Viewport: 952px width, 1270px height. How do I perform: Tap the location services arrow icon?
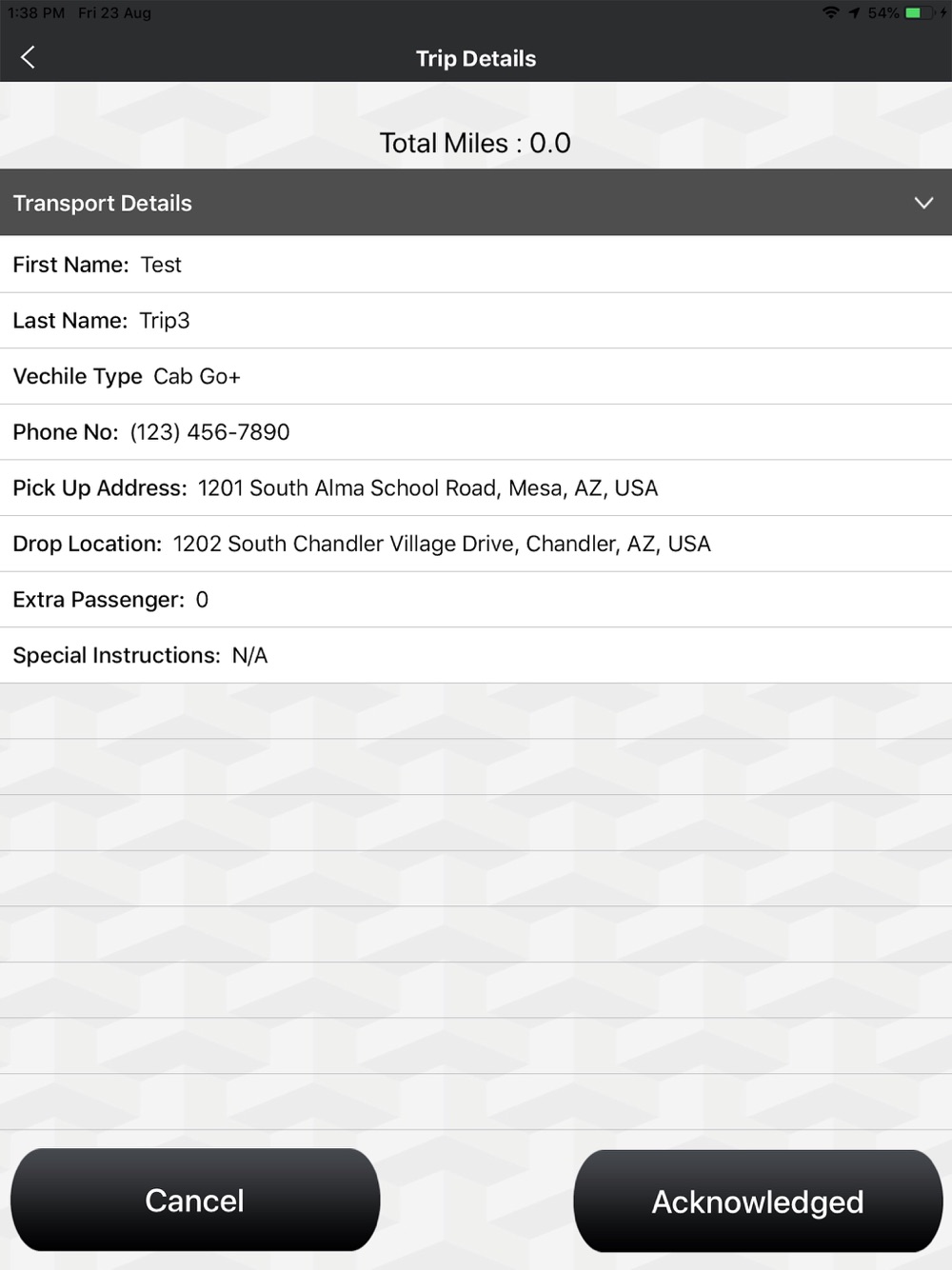854,12
